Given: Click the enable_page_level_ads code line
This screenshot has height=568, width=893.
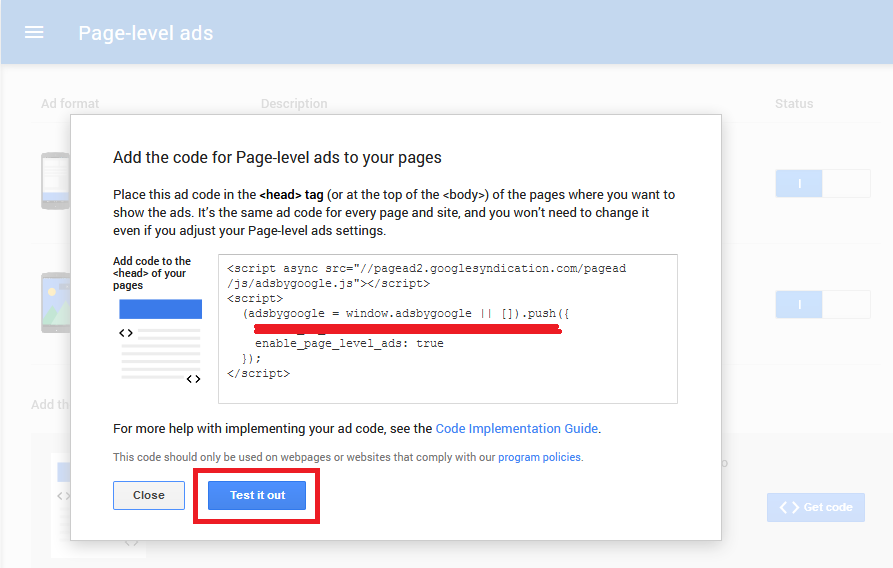Looking at the screenshot, I should [349, 344].
